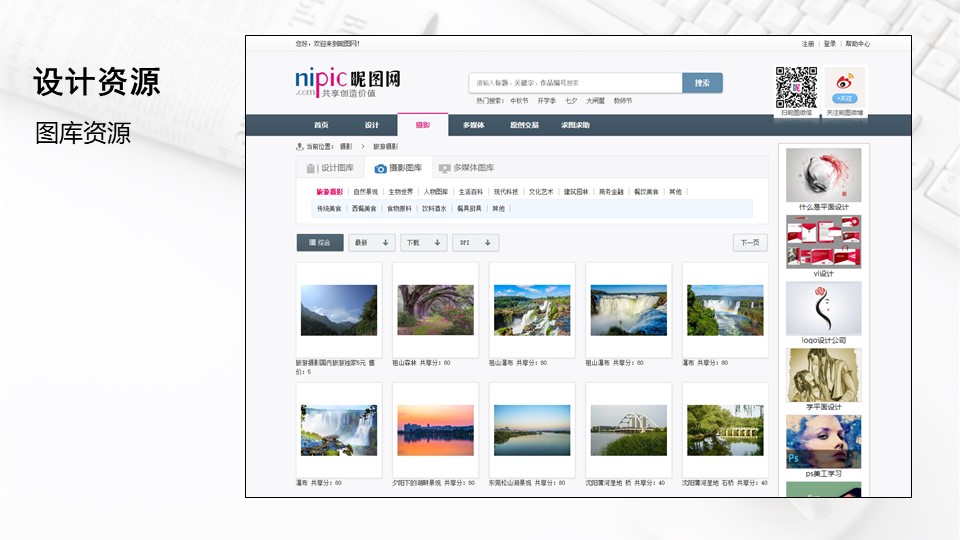Open the 求图求助 navigation item

[x=575, y=125]
